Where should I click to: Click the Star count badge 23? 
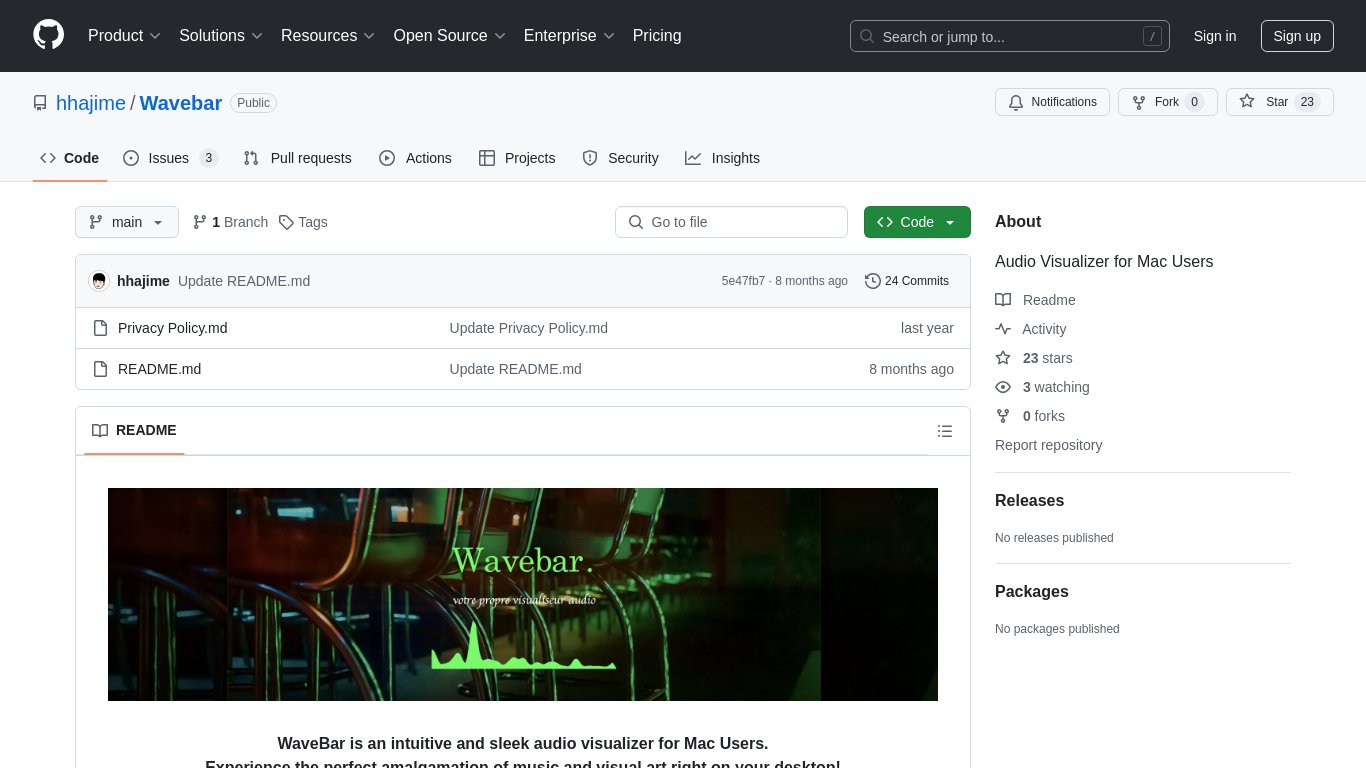[1307, 102]
